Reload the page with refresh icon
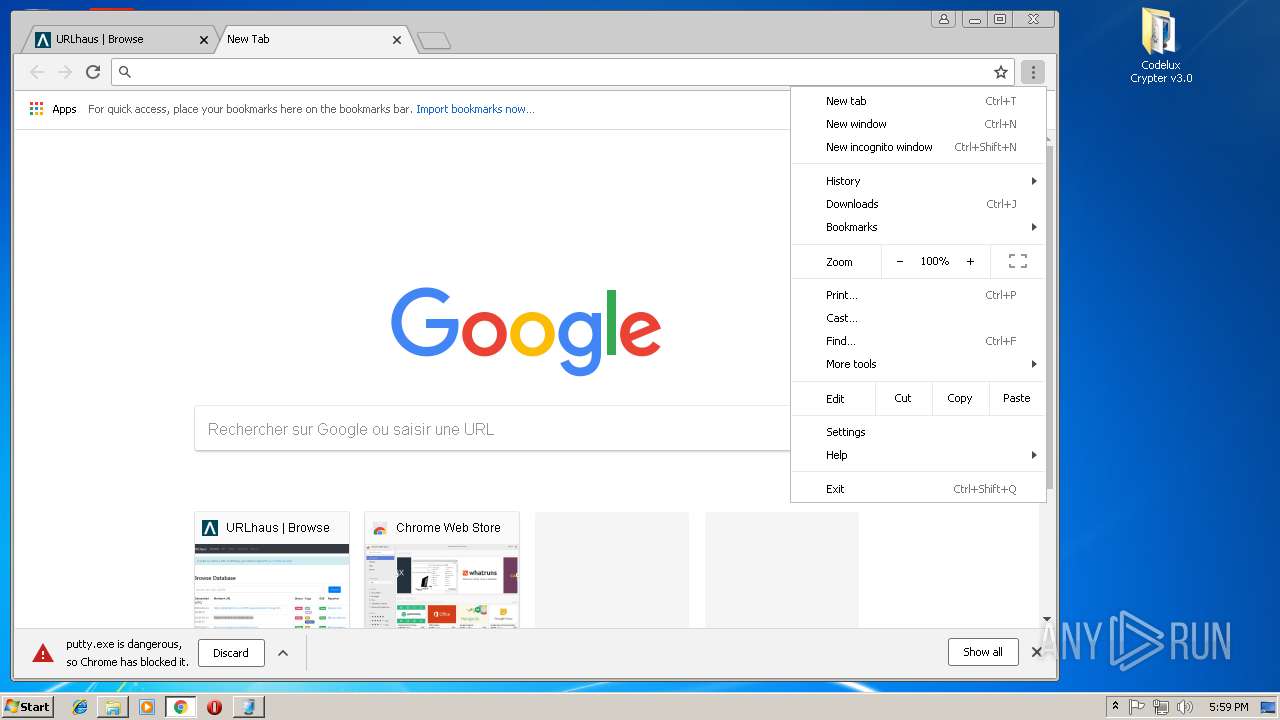The height and width of the screenshot is (720, 1280). coord(93,72)
